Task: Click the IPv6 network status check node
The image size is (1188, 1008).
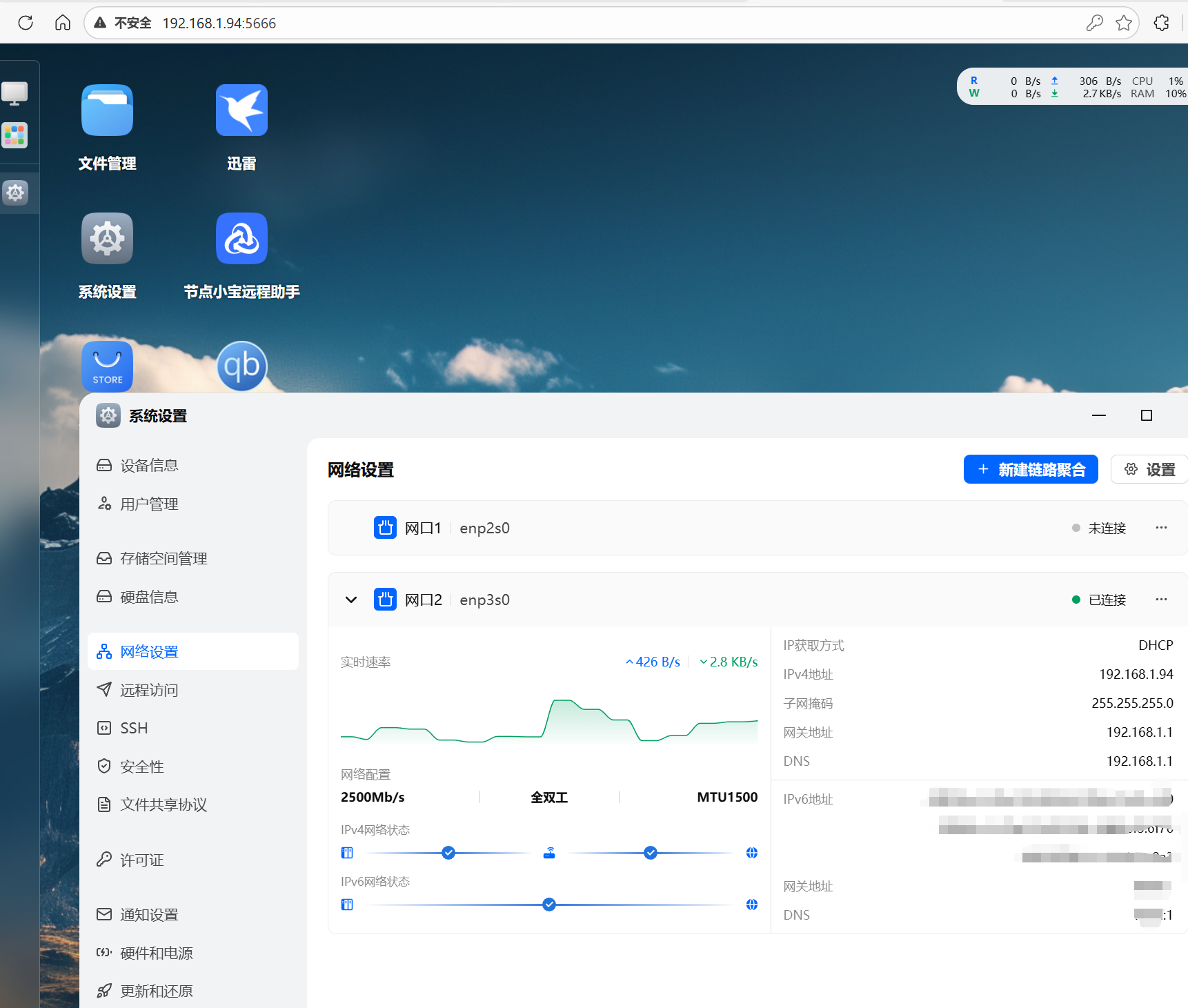Action: tap(549, 905)
